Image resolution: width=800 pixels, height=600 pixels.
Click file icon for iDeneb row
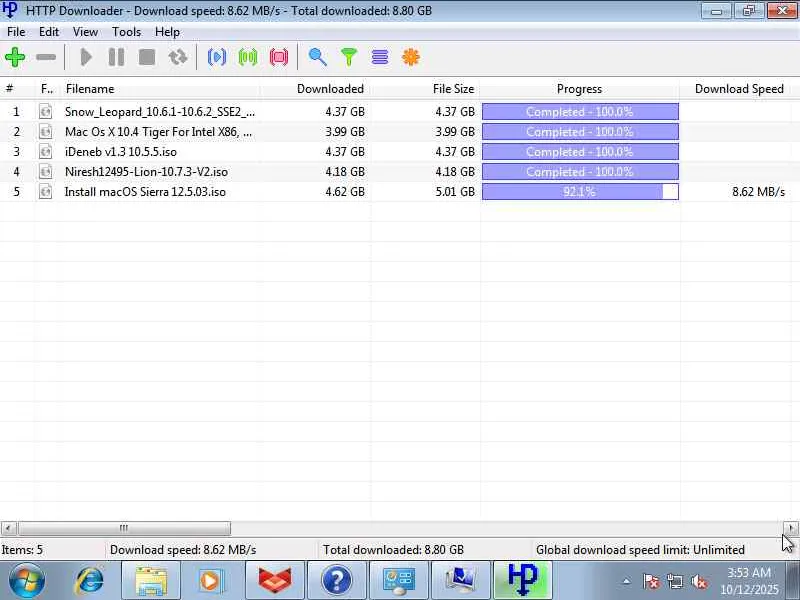point(45,152)
